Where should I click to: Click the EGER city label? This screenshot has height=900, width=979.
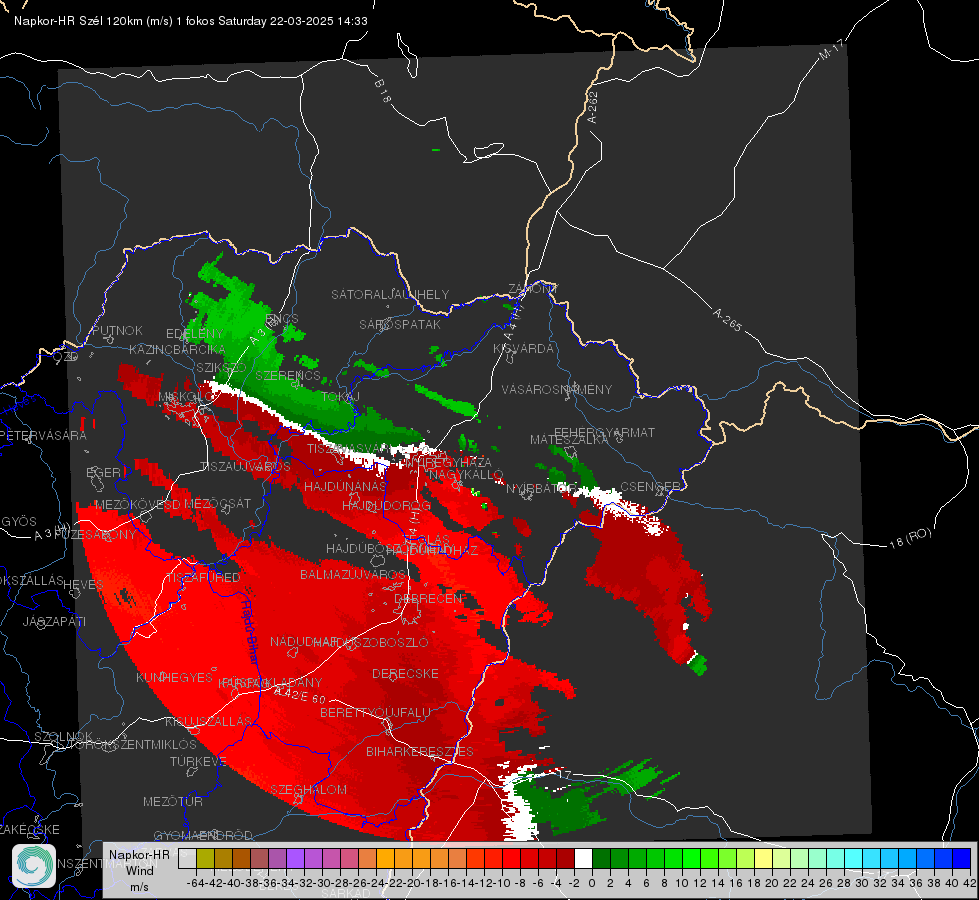click(x=103, y=473)
